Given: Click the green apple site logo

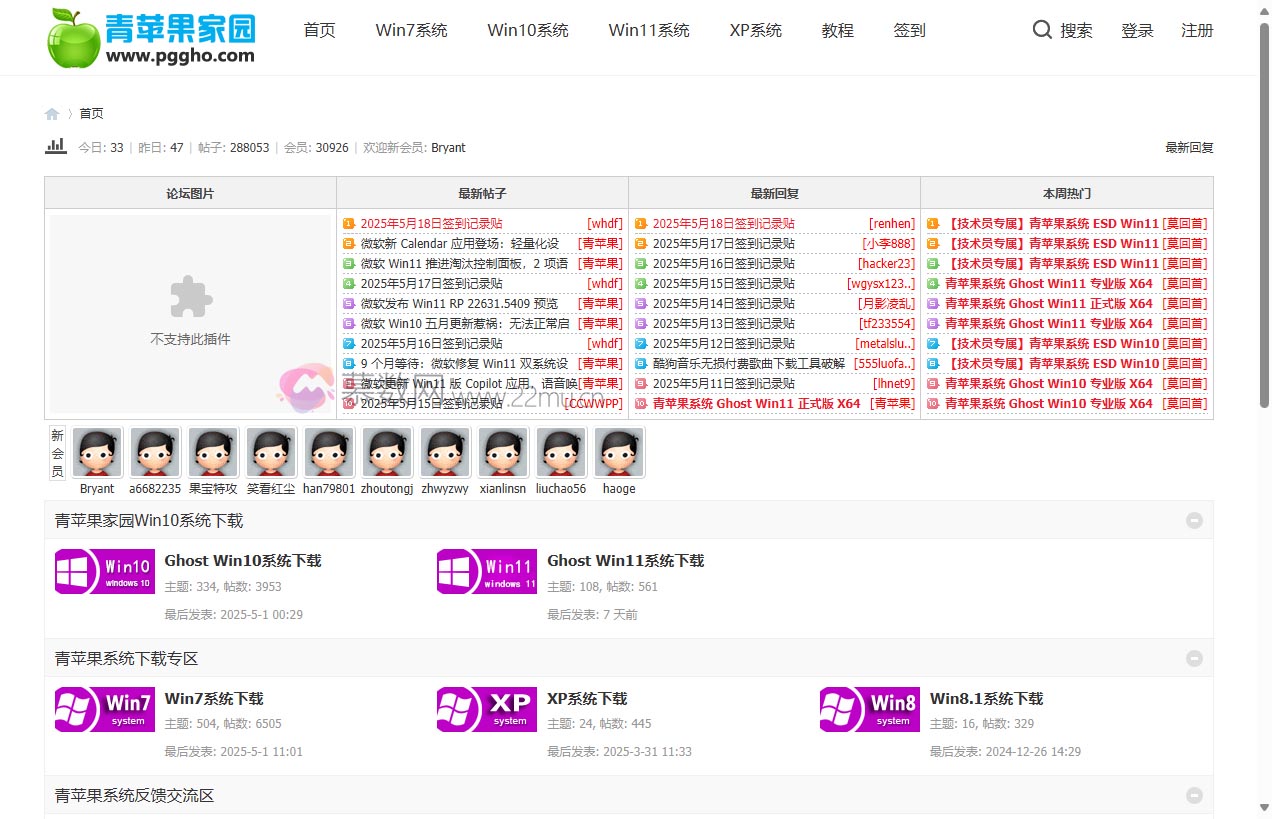Looking at the screenshot, I should 74,38.
